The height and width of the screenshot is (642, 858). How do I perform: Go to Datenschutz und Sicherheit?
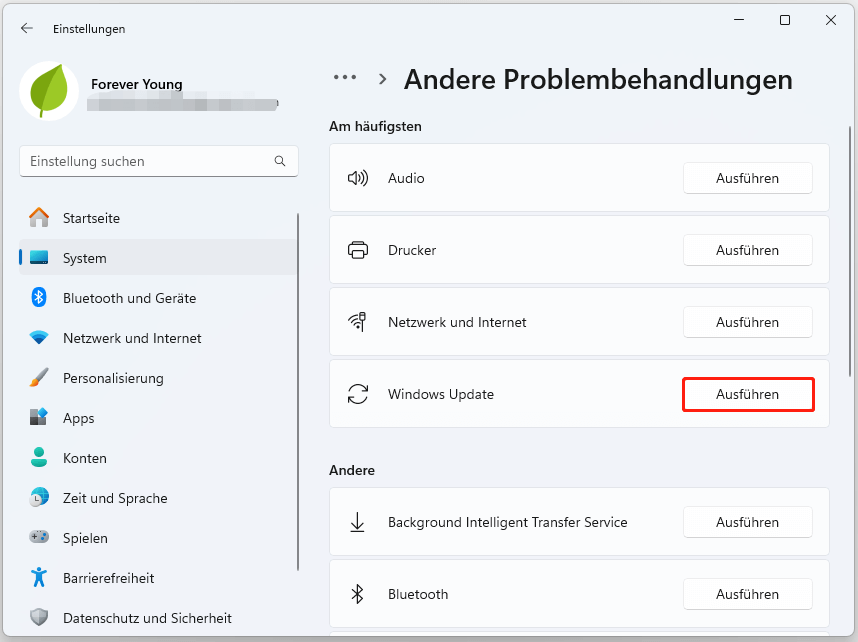tap(147, 618)
